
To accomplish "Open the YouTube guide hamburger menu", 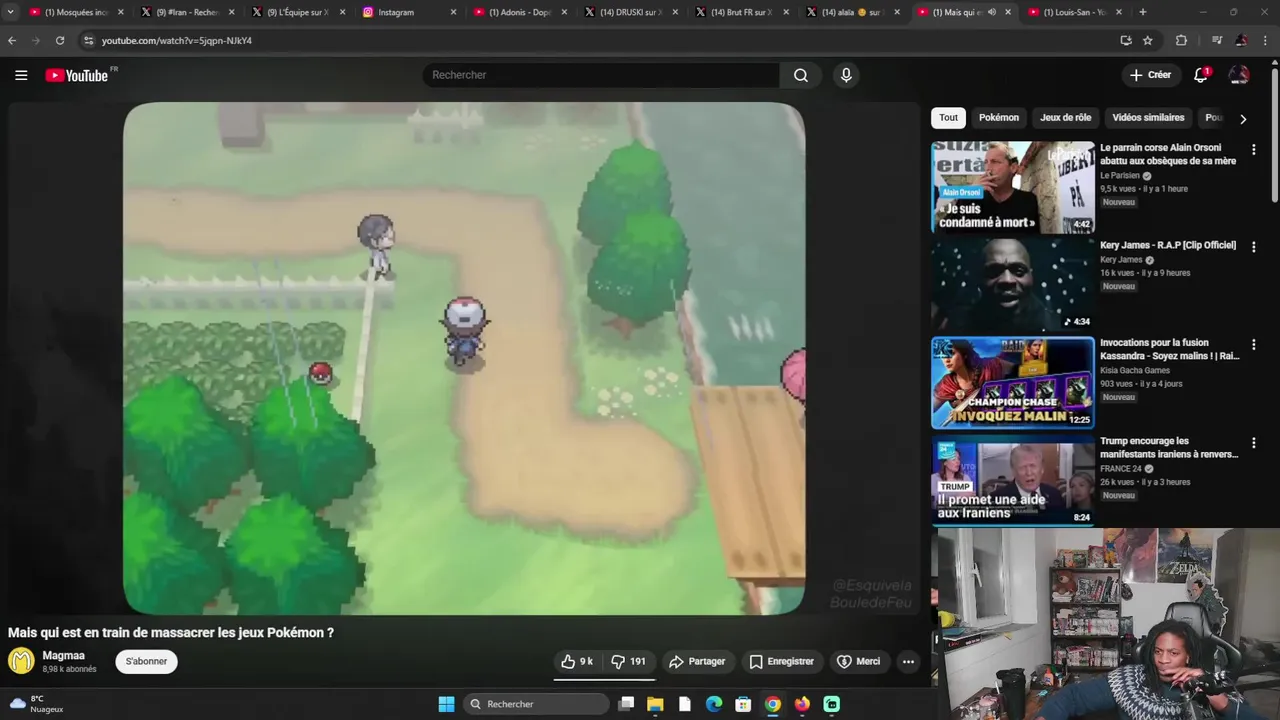I will pos(21,75).
